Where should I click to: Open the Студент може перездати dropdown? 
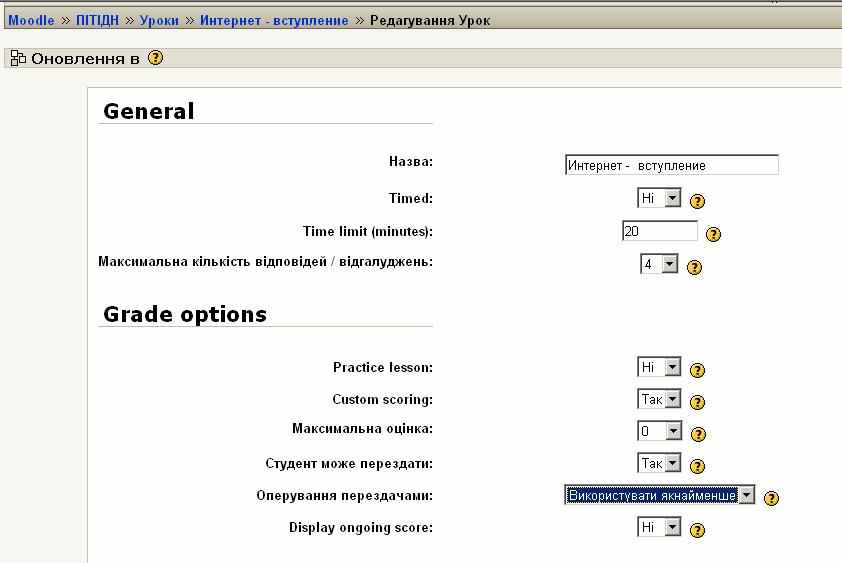point(659,463)
